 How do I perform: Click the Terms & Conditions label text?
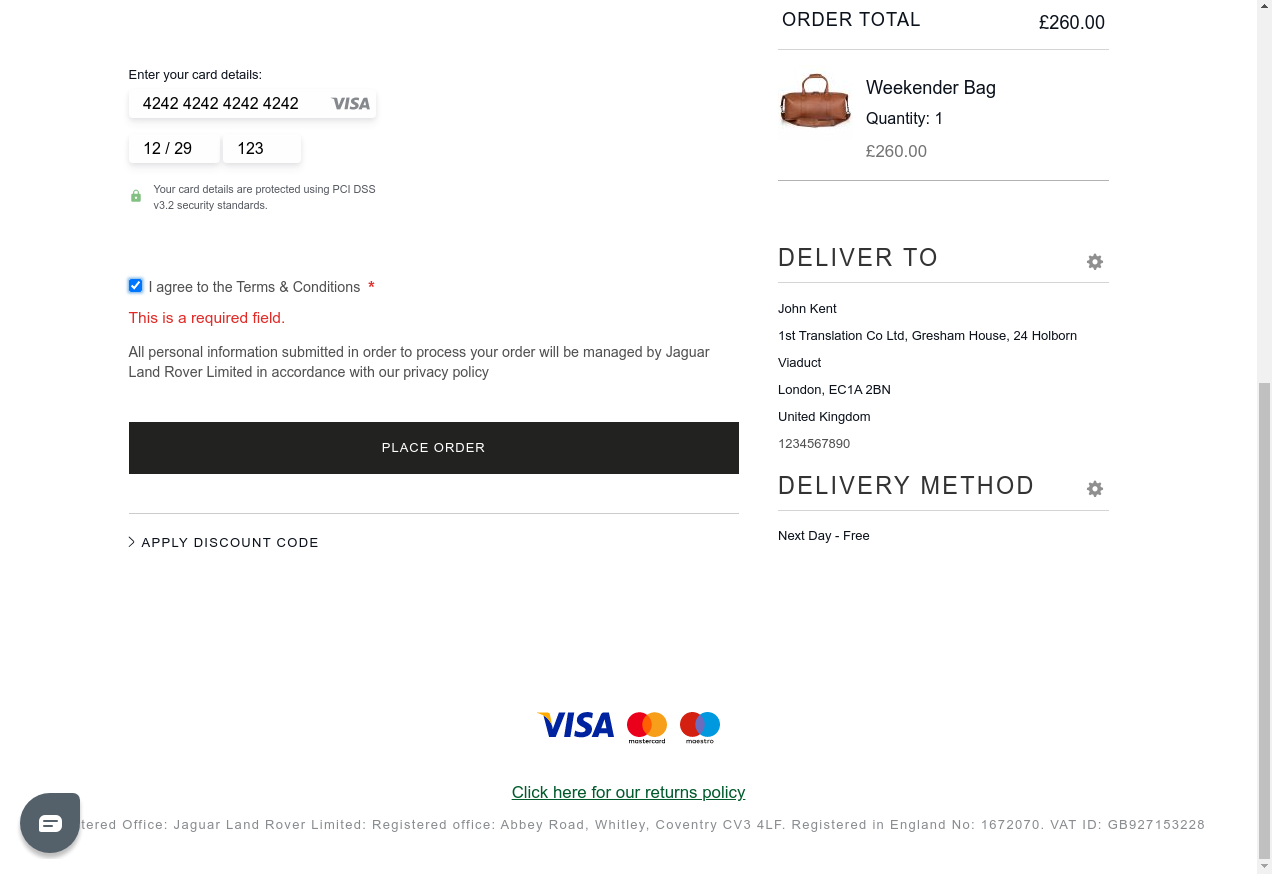254,287
